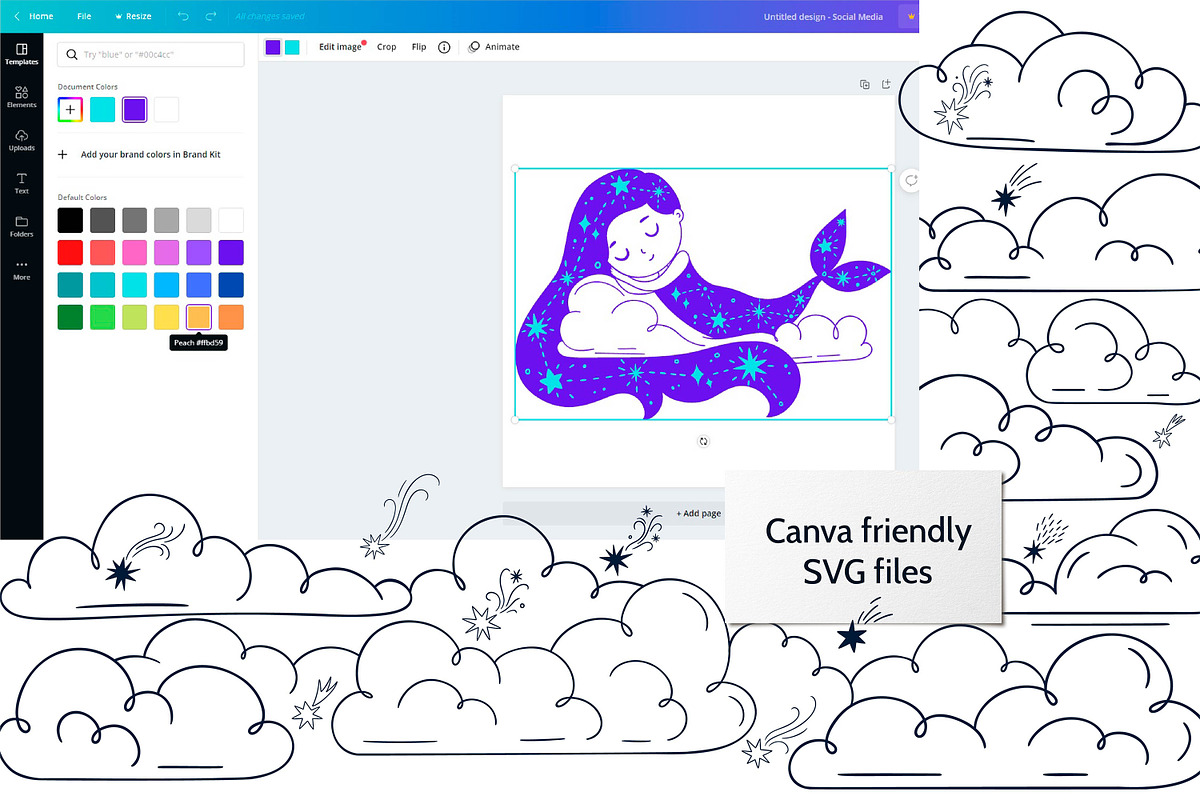Choose dark green in Default Colors
Screen dimensions: 1200x800
pyautogui.click(x=70, y=317)
